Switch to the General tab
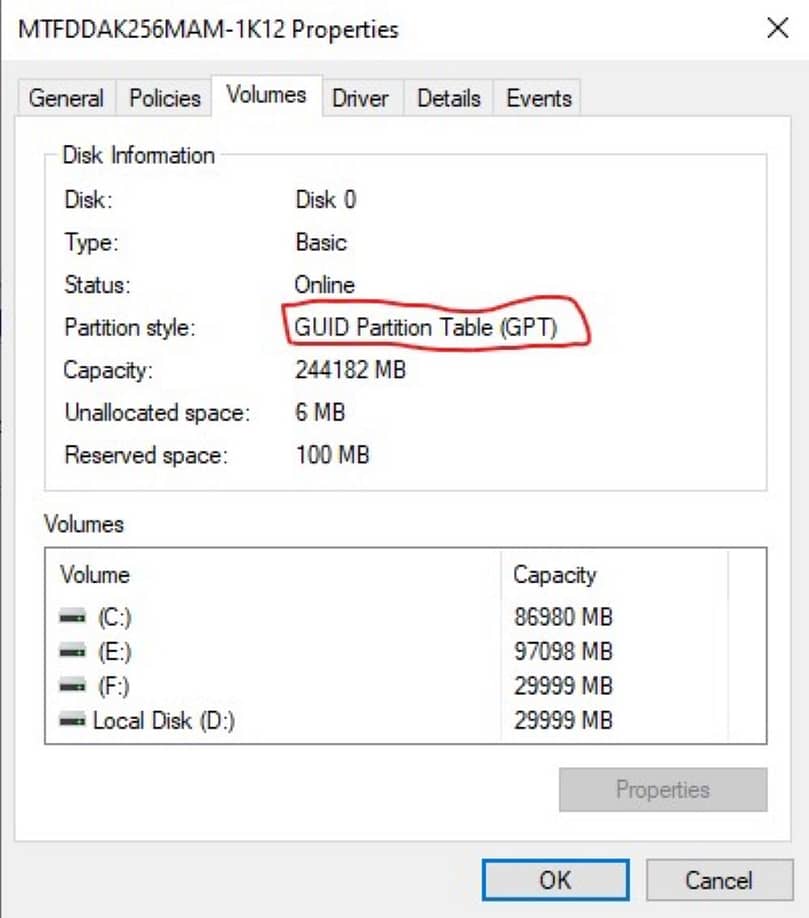The image size is (809, 918). 66,97
